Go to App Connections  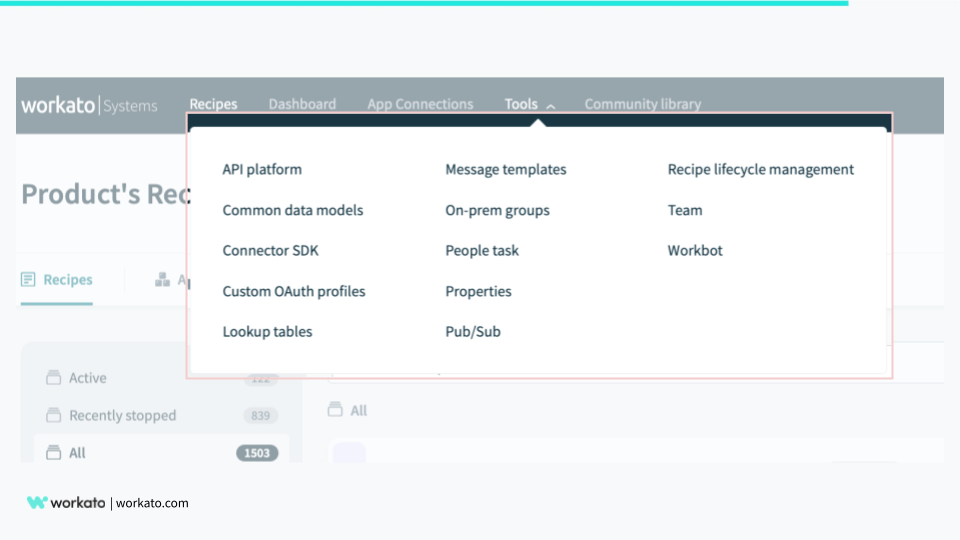coord(420,104)
